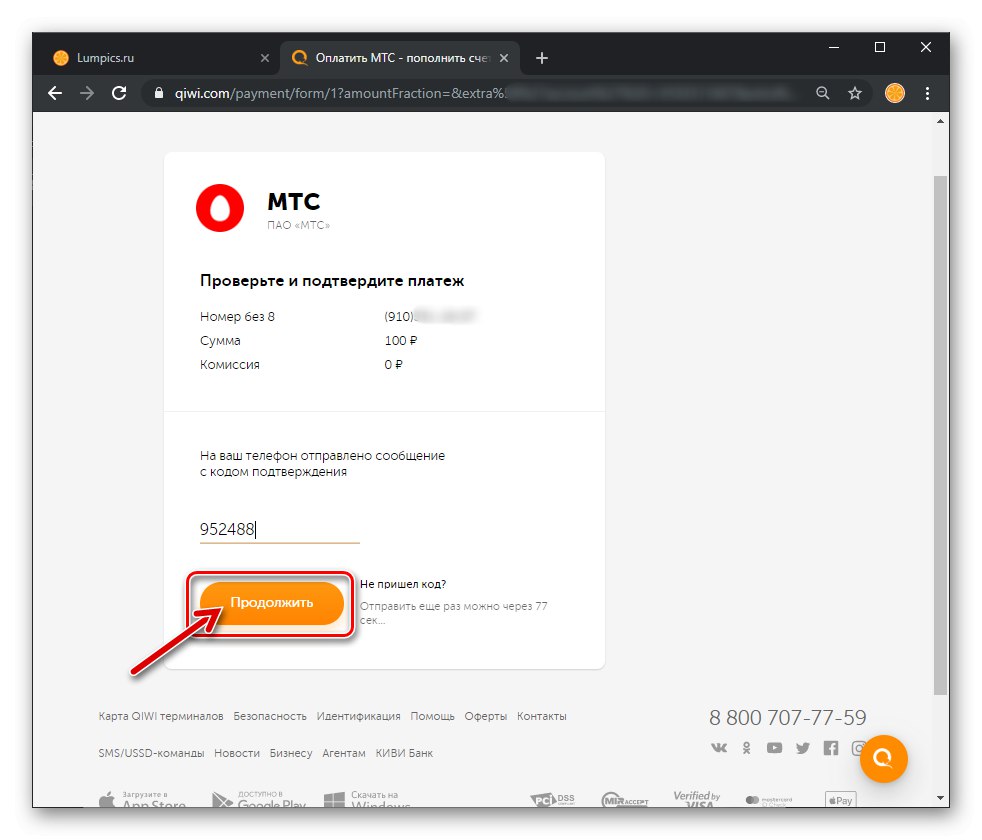The height and width of the screenshot is (840, 982).
Task: Bookmark this page with the star icon
Action: [x=855, y=93]
